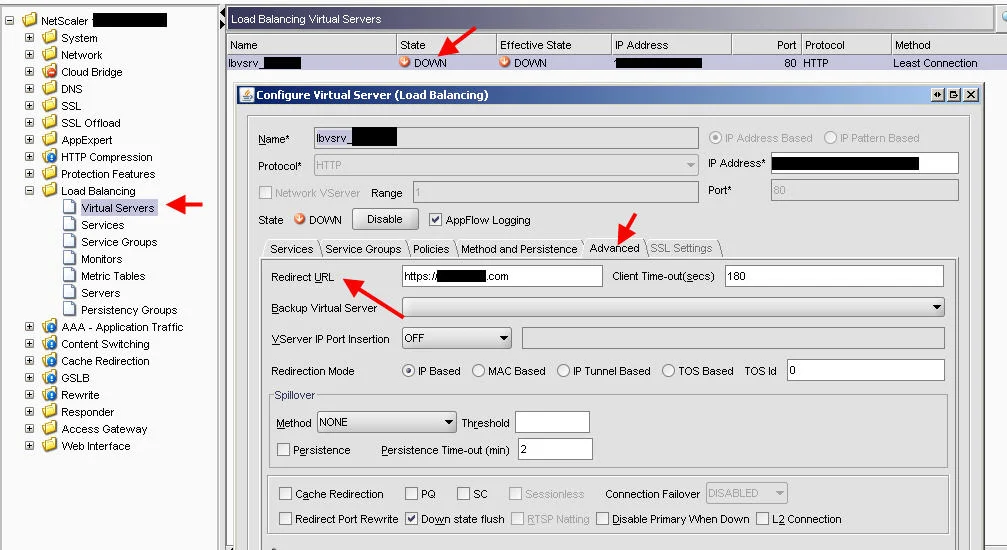Click the TOS Id field

pos(866,370)
